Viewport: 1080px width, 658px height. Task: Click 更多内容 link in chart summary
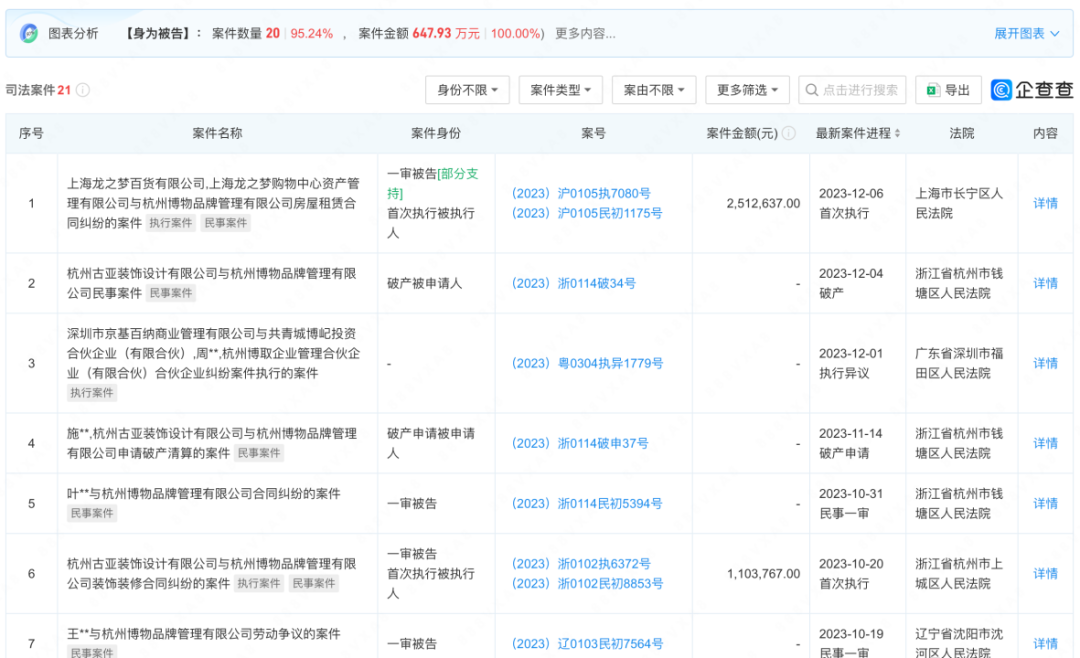coord(585,33)
